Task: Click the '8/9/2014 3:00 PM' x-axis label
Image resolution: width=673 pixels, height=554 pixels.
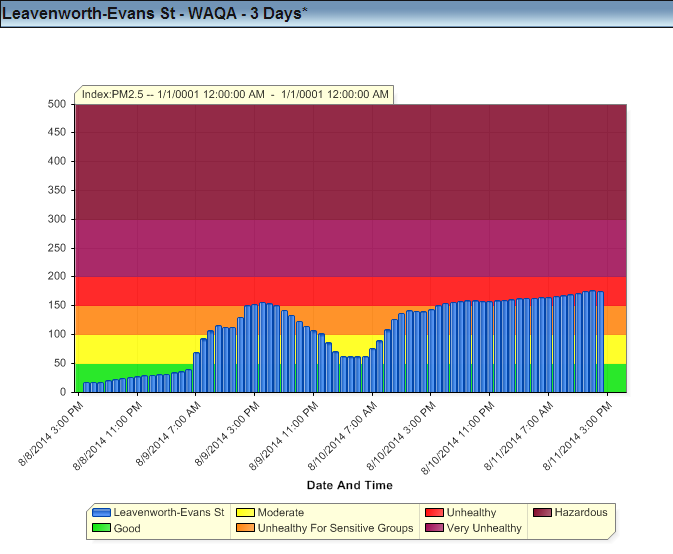Action: pos(227,434)
